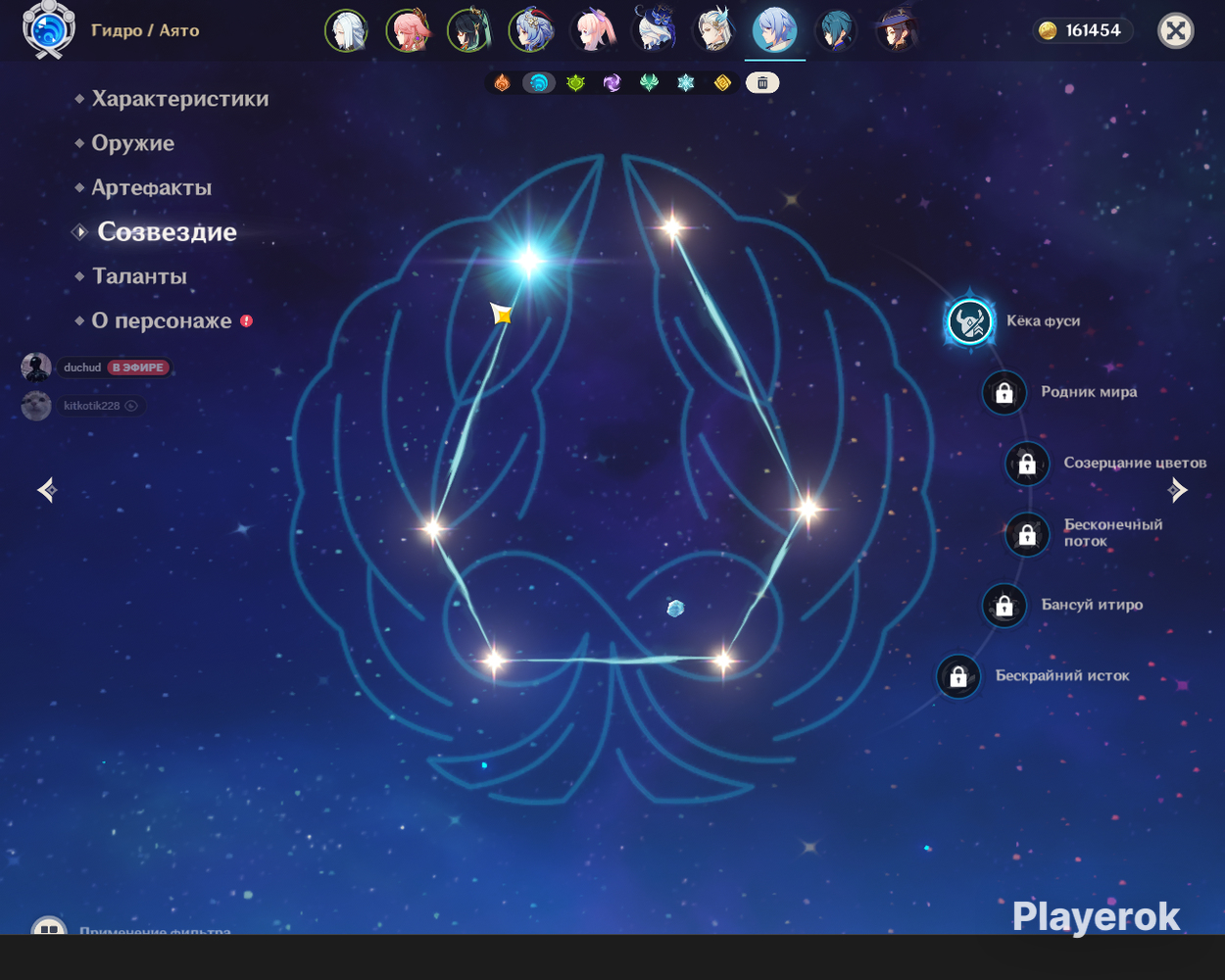This screenshot has height=980, width=1225.
Task: Click the kitkotik228 user avatar
Action: [36, 405]
